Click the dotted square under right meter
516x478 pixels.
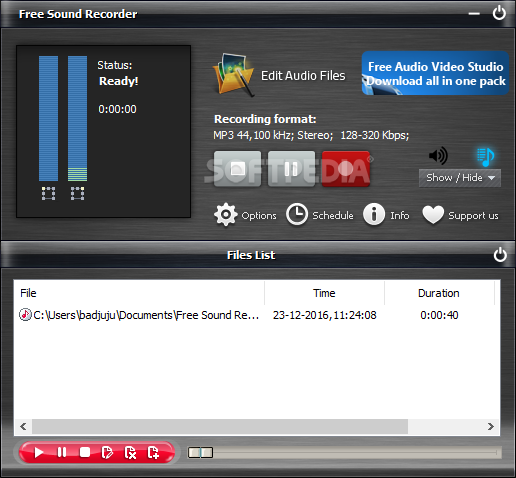click(77, 193)
